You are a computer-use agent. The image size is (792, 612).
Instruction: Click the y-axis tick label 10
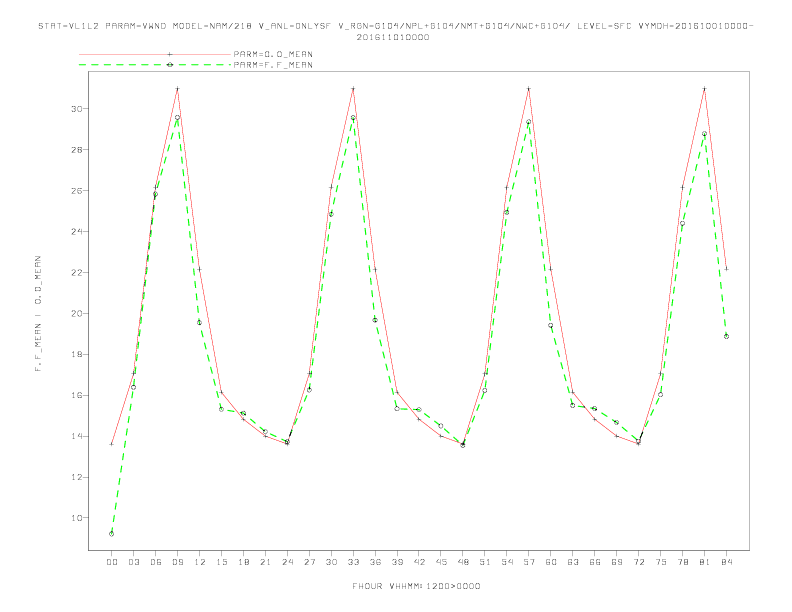click(x=76, y=518)
